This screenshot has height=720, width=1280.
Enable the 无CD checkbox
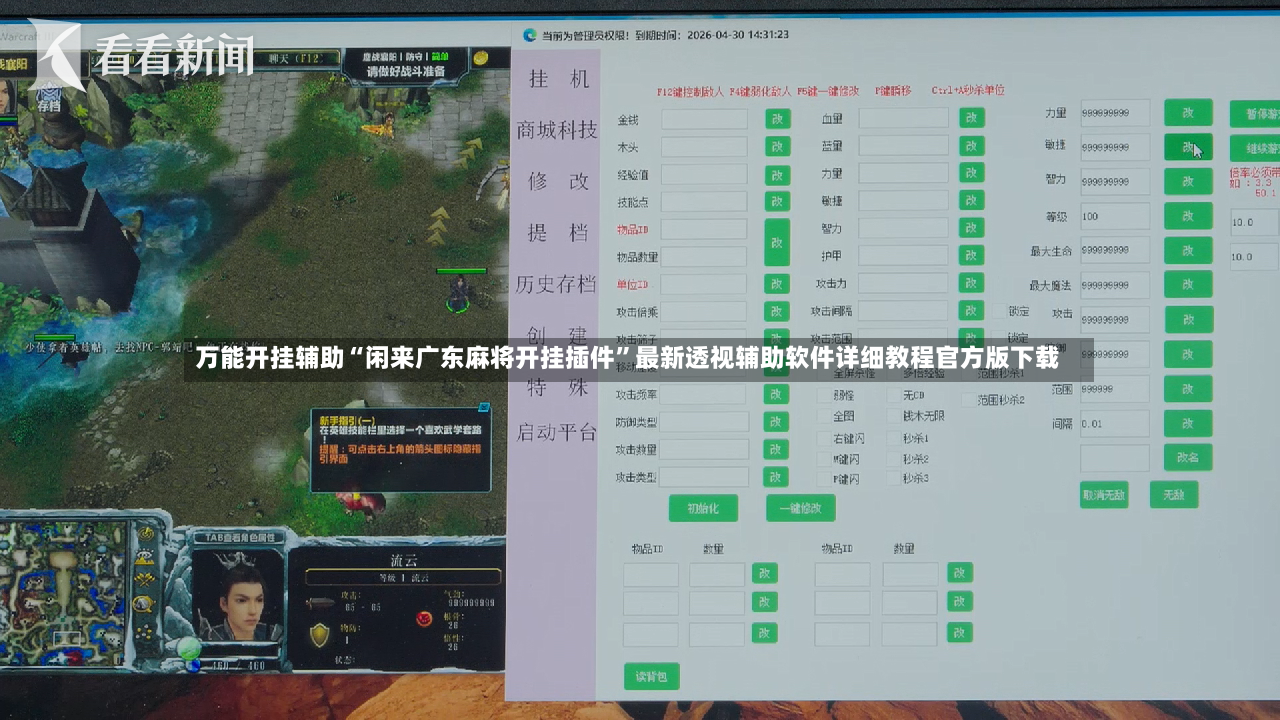click(x=893, y=395)
